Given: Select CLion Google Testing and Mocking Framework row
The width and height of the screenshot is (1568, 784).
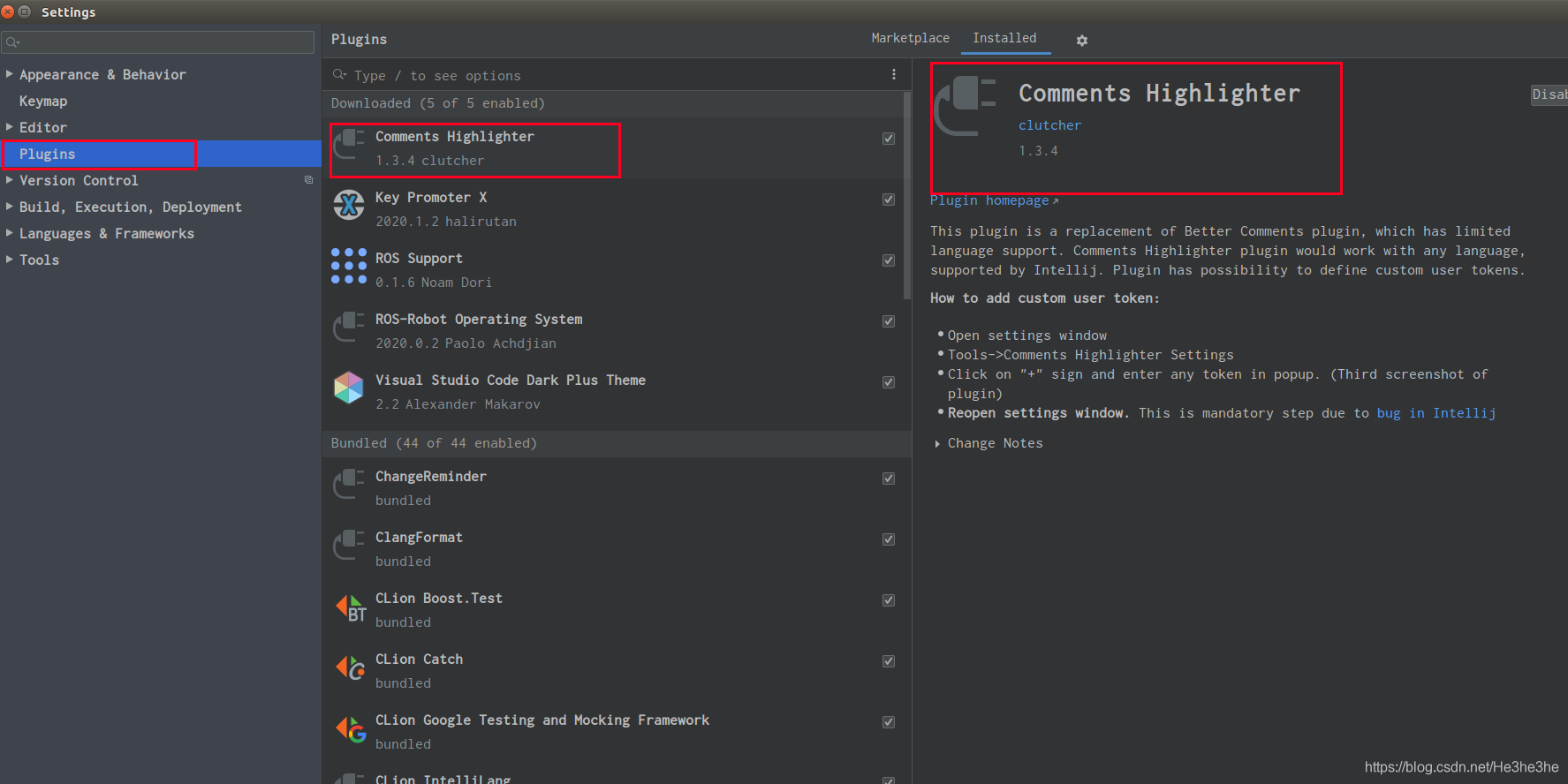Looking at the screenshot, I should (613, 732).
